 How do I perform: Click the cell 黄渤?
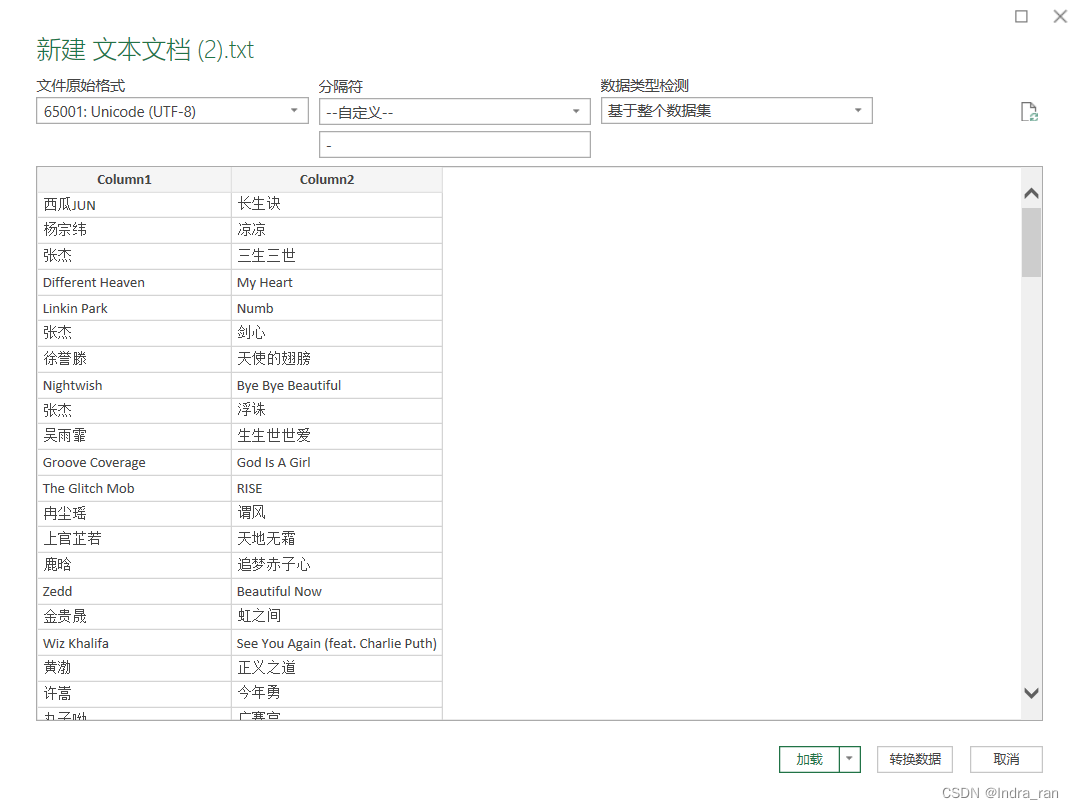[x=134, y=668]
